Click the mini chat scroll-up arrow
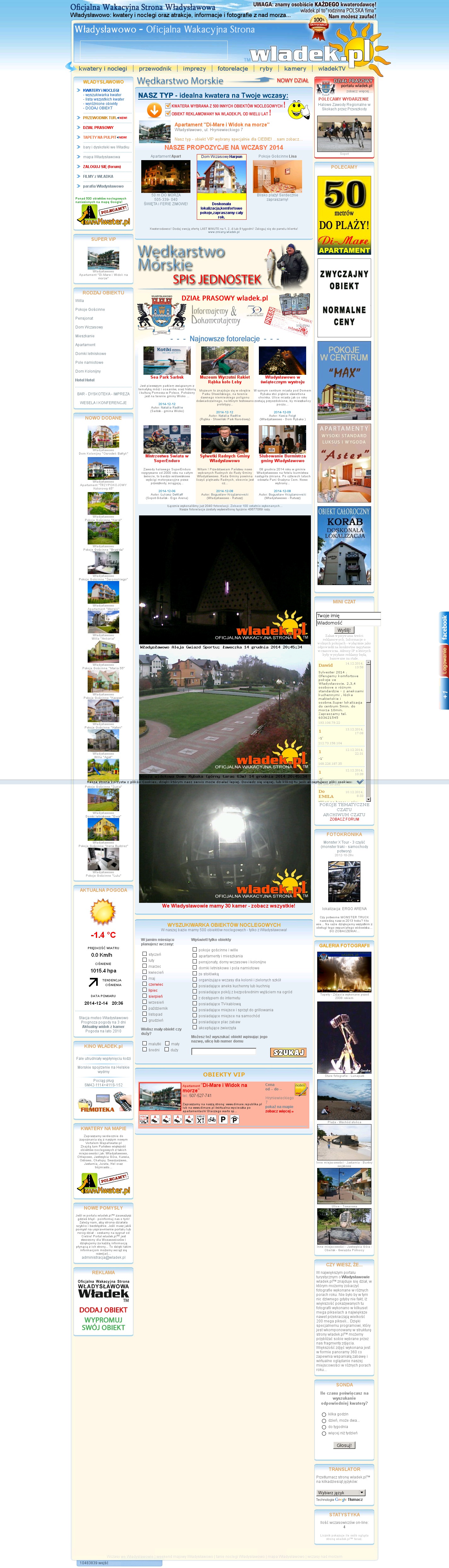Image resolution: width=449 pixels, height=1568 pixels. (368, 663)
